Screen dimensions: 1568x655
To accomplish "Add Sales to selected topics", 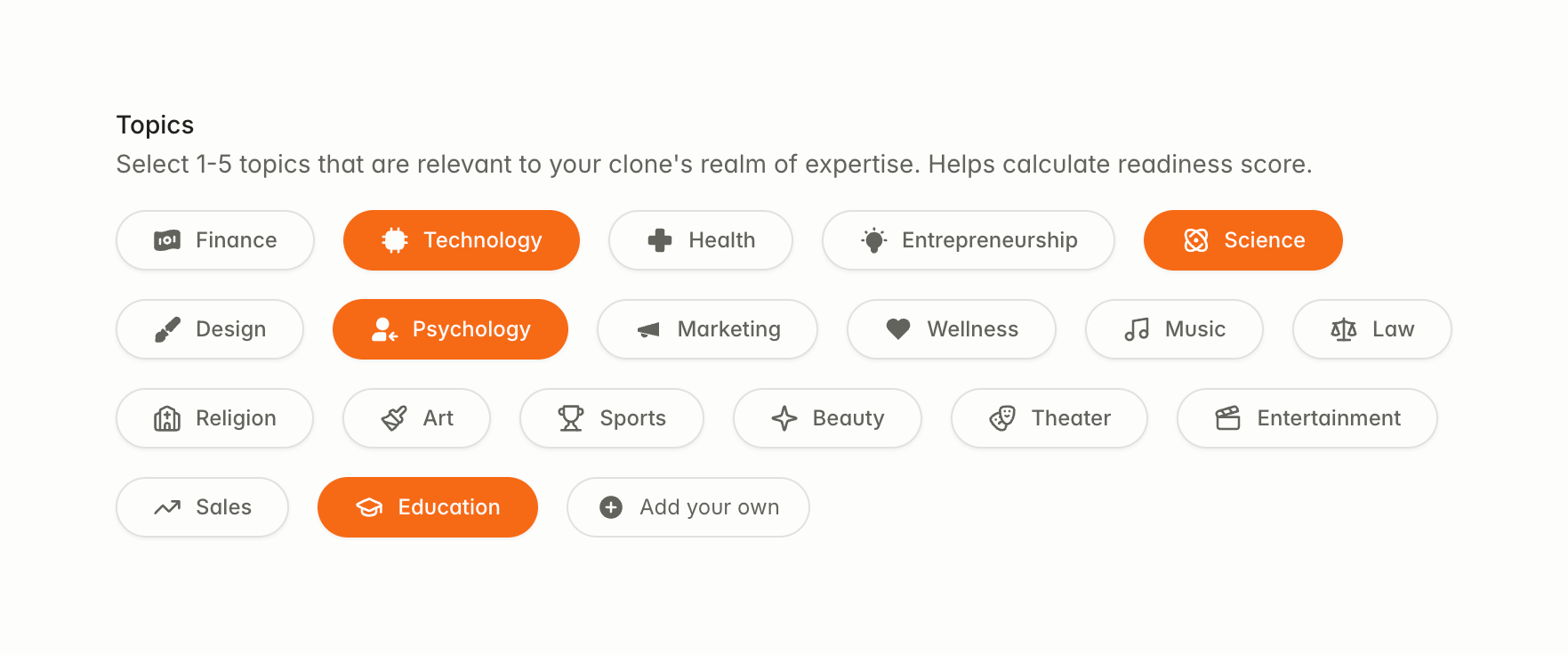I will (202, 507).
